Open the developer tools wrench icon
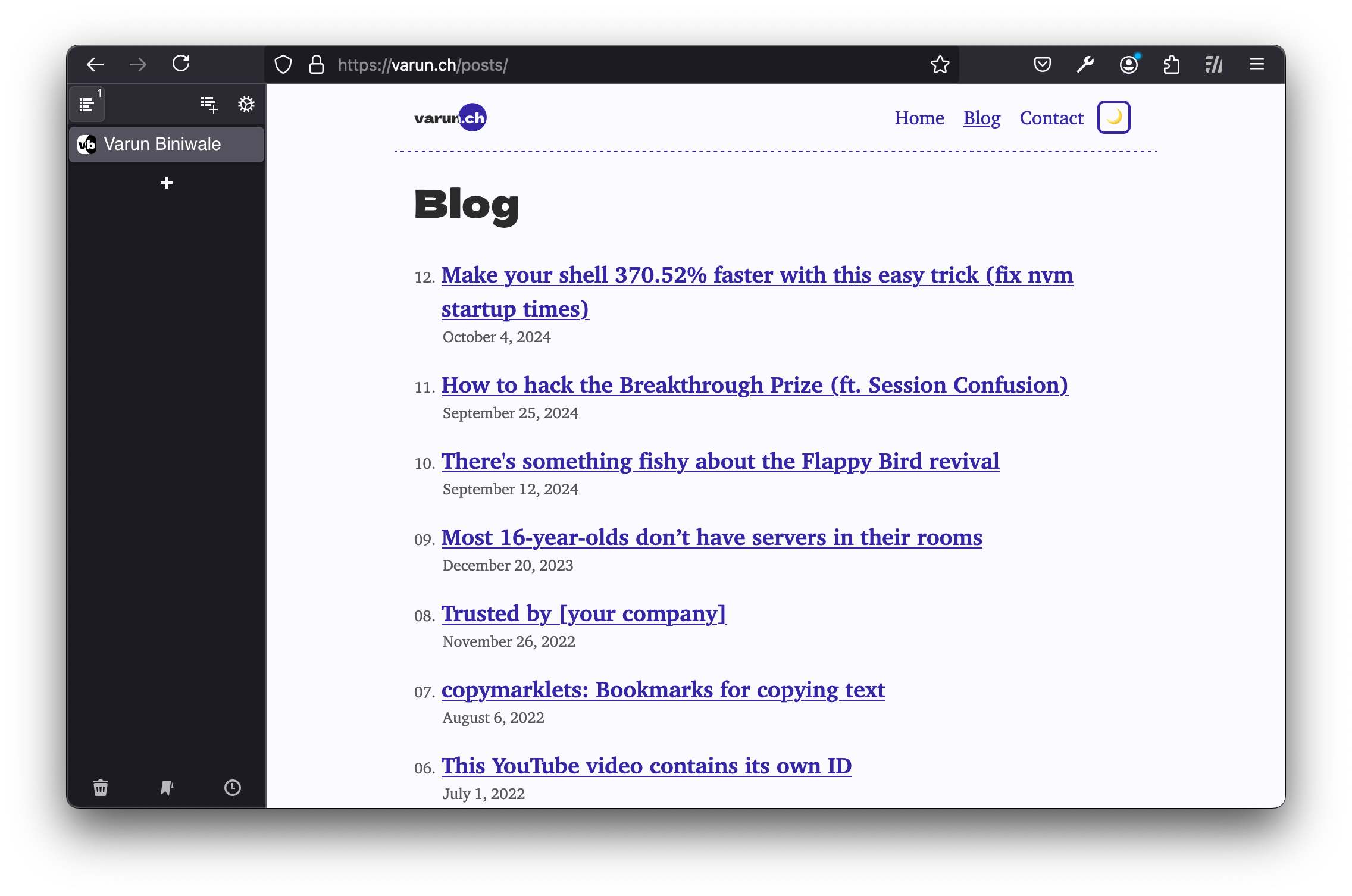Image resolution: width=1352 pixels, height=896 pixels. (1085, 64)
